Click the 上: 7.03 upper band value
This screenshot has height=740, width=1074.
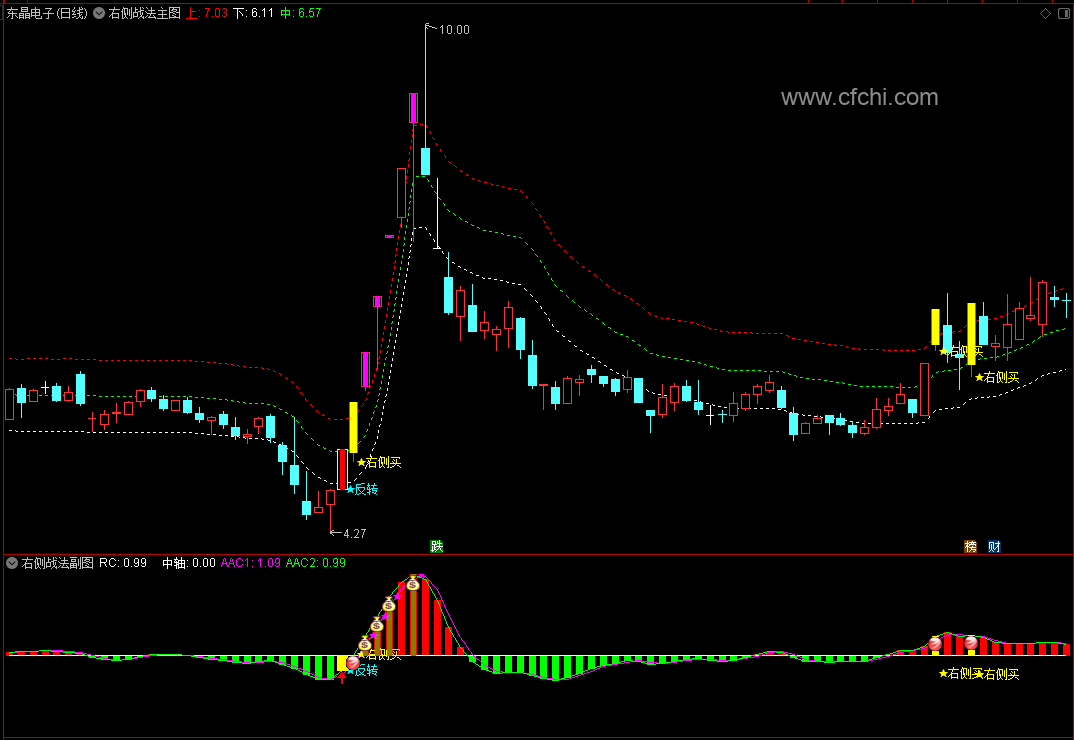(x=207, y=13)
